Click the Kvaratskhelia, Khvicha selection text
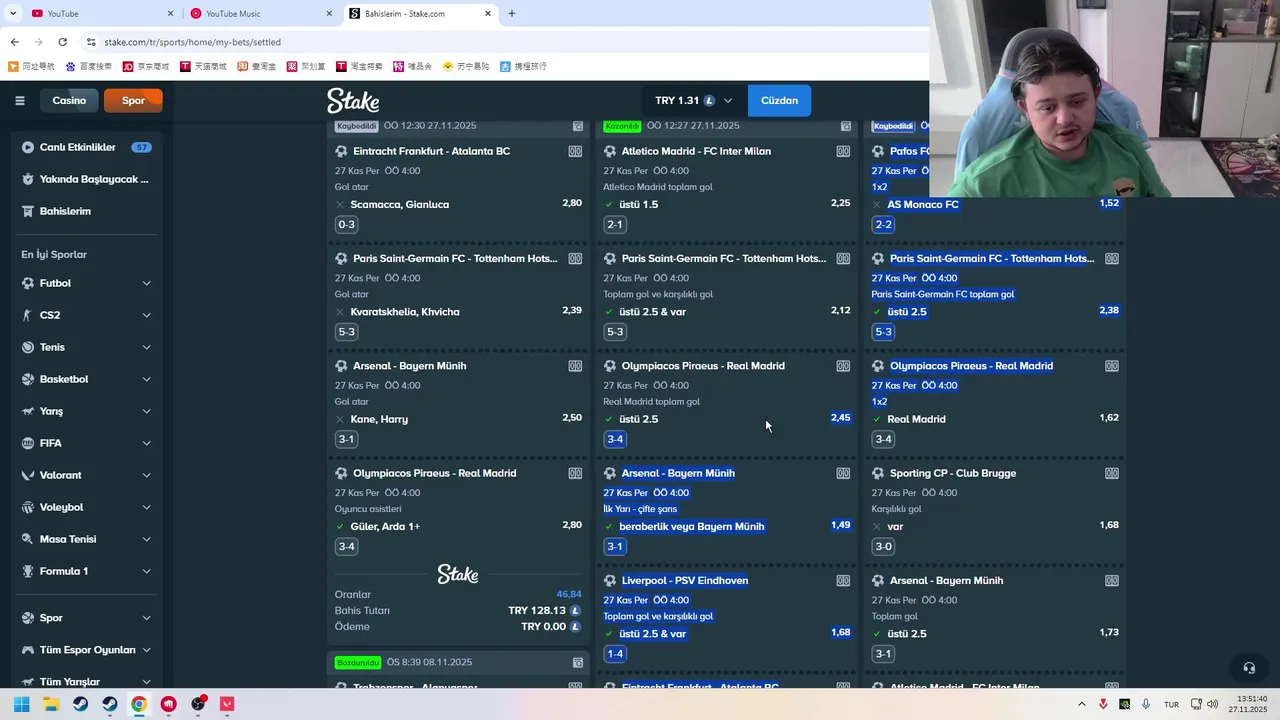Image resolution: width=1280 pixels, height=720 pixels. pyautogui.click(x=405, y=312)
